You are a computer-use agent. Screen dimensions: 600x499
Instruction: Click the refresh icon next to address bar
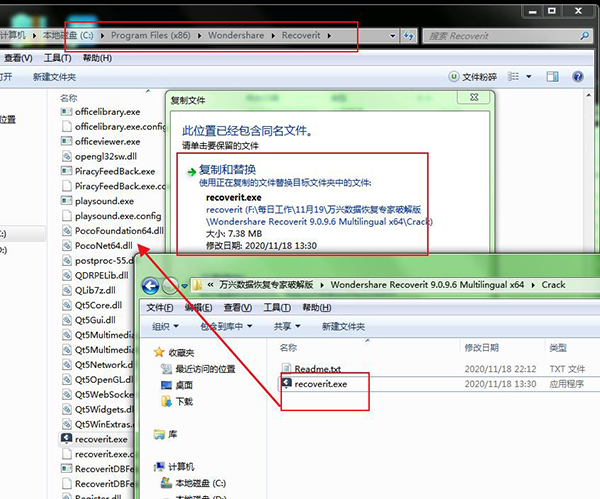(x=409, y=36)
